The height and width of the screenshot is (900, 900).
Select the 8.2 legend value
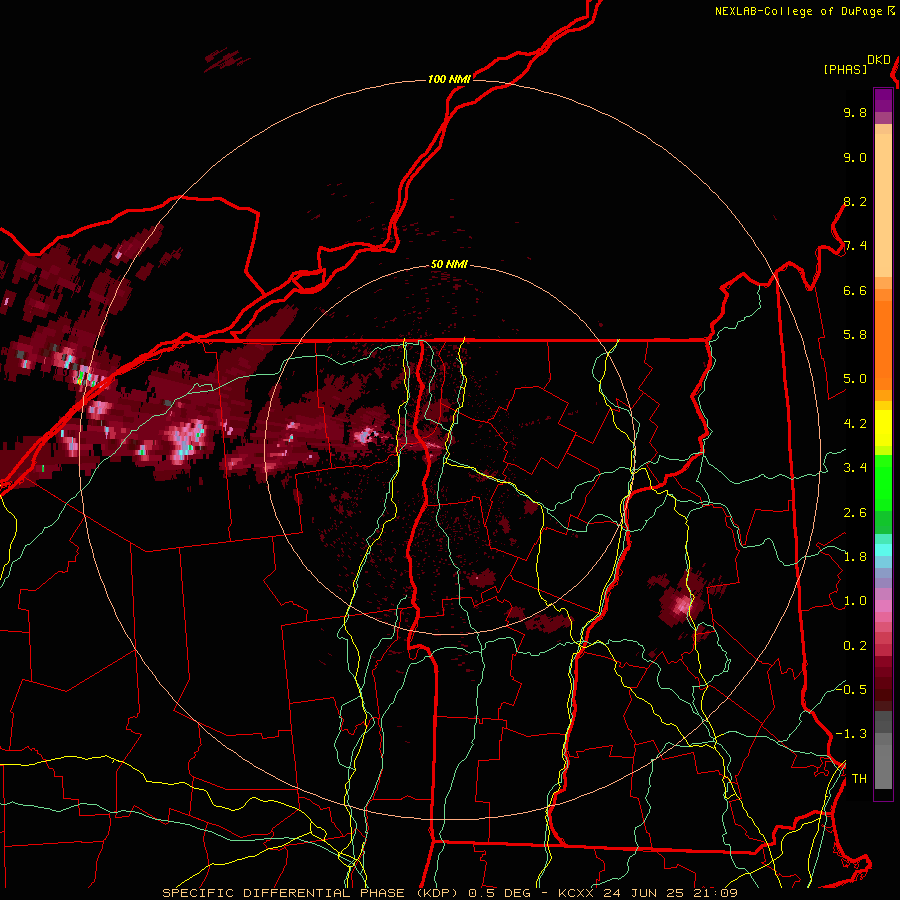[x=855, y=201]
